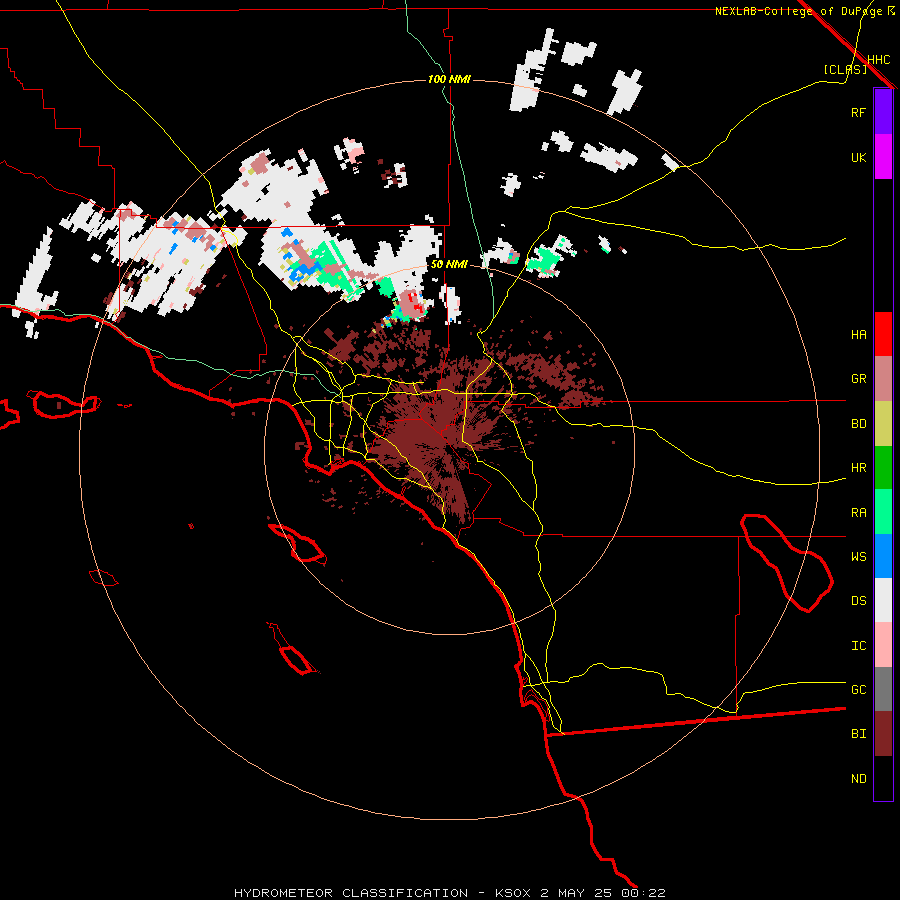
Task: Click the ND legend label
Action: click(858, 779)
